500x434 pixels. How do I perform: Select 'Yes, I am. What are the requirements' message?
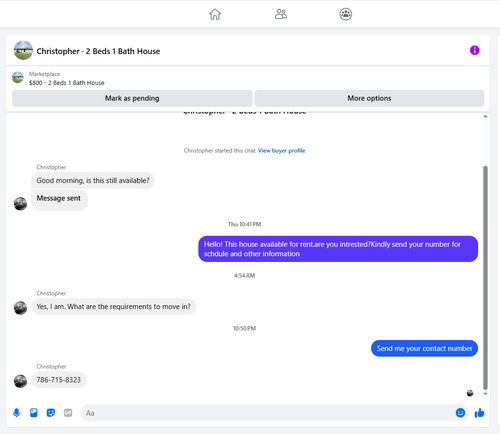point(114,306)
